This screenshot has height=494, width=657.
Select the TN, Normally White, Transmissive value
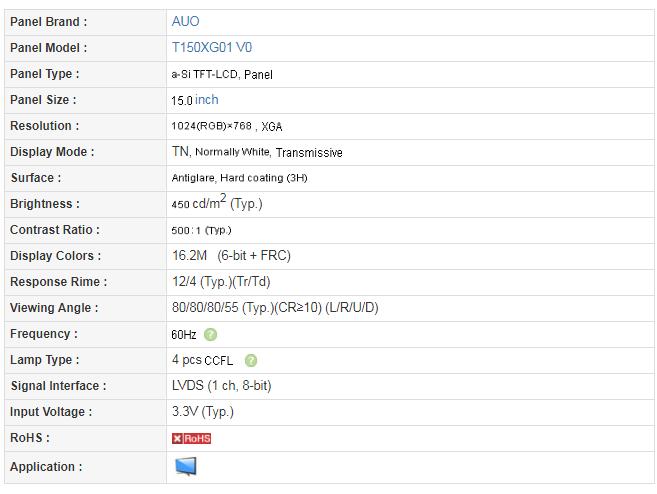(257, 152)
